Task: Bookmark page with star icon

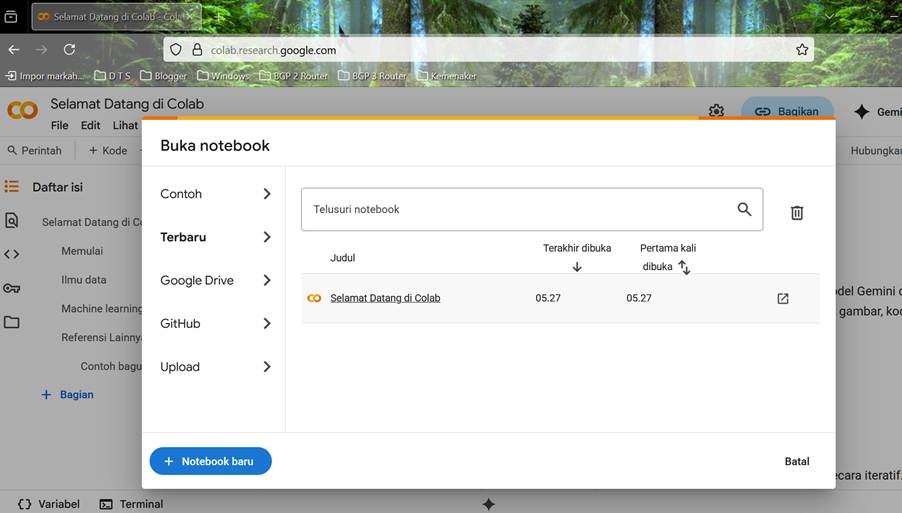Action: tap(802, 49)
